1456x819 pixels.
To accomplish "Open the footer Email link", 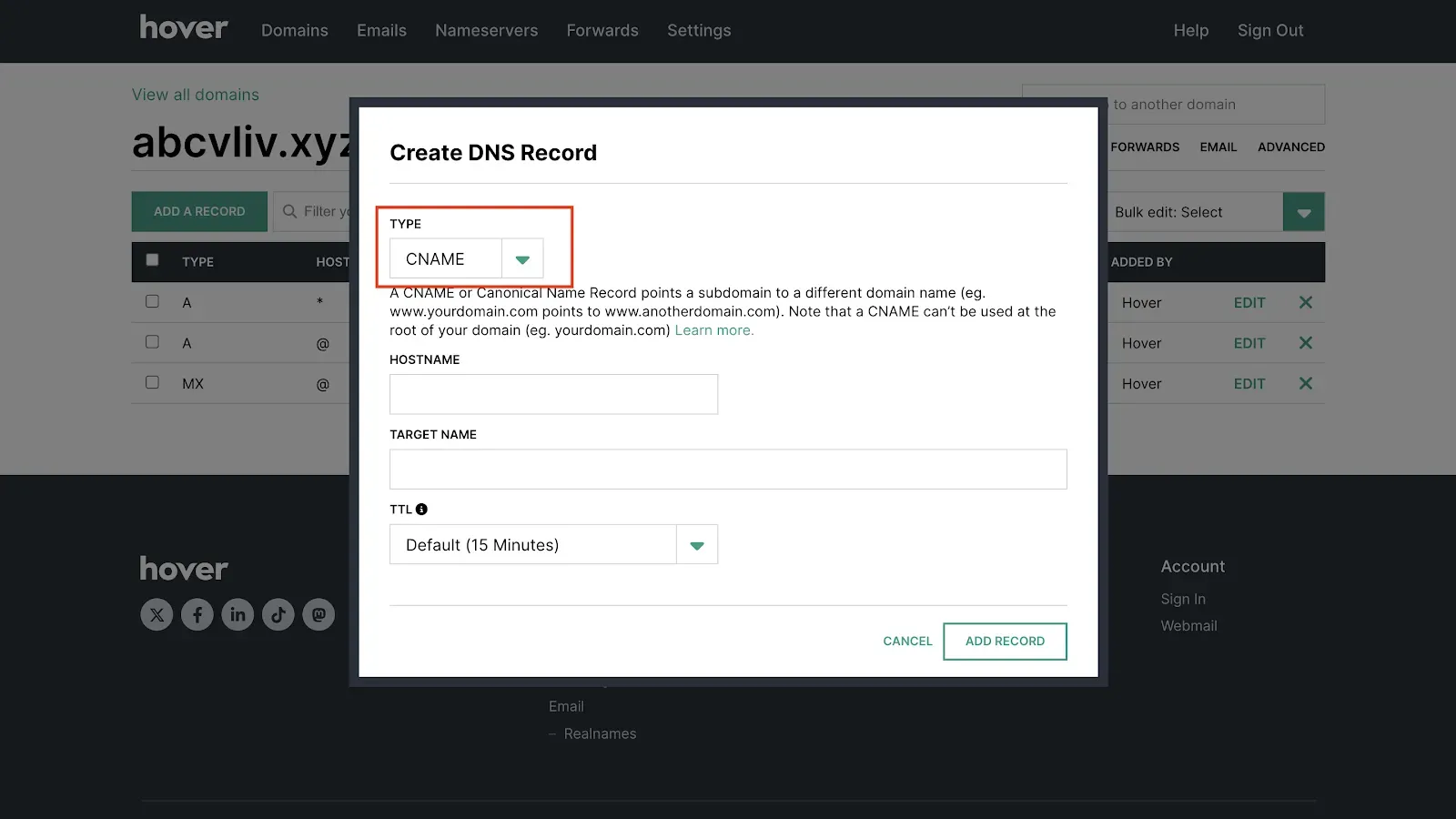I will coord(566,706).
